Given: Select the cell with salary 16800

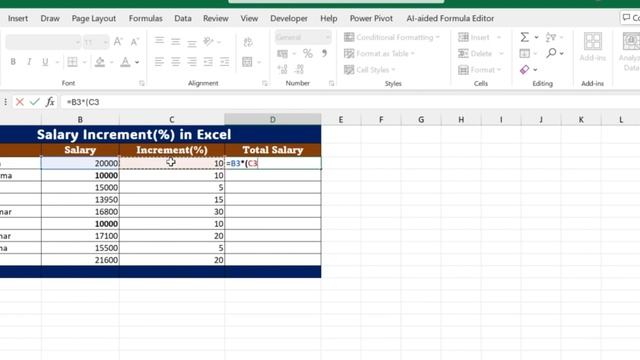Looking at the screenshot, I should click(x=80, y=212).
